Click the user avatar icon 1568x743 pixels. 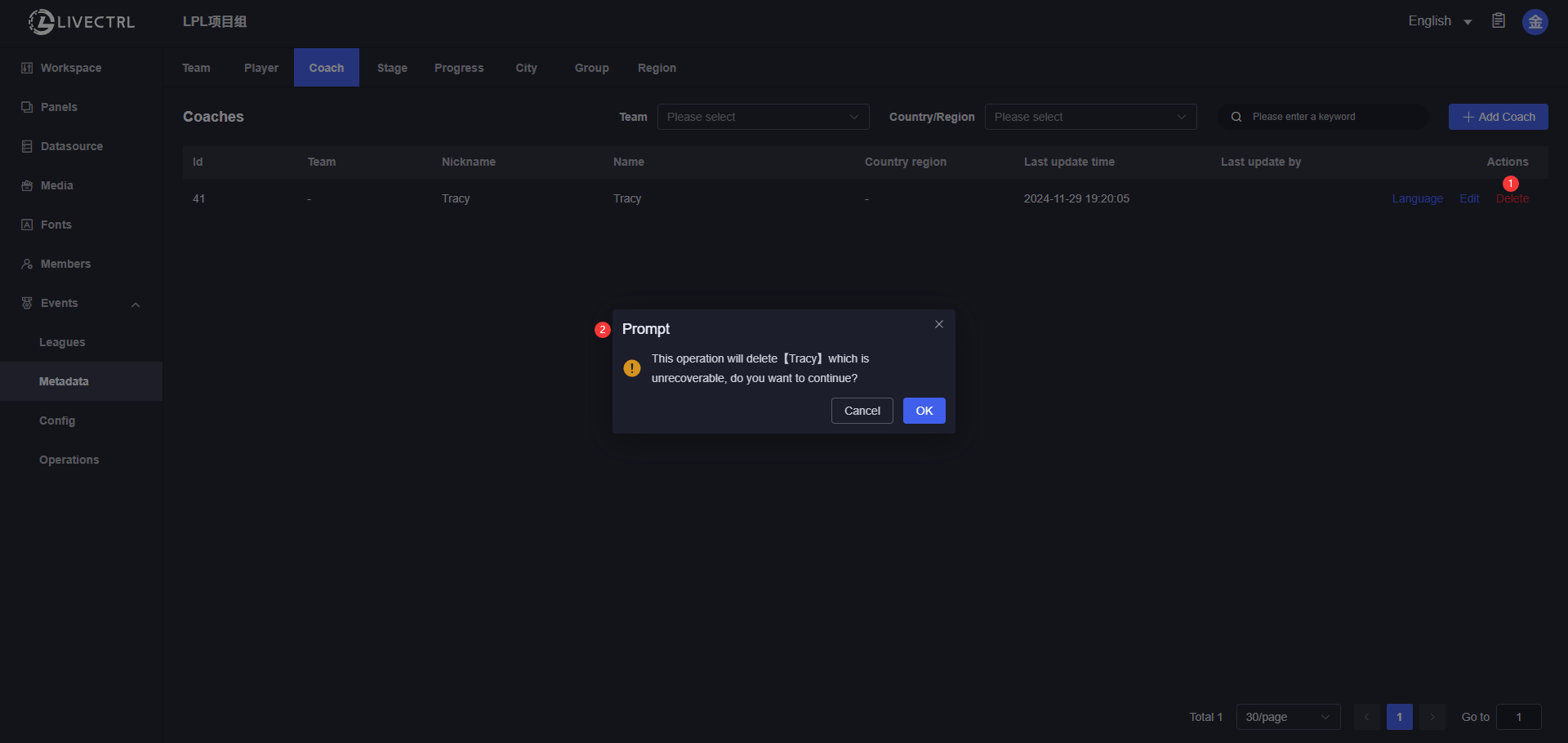pos(1535,22)
